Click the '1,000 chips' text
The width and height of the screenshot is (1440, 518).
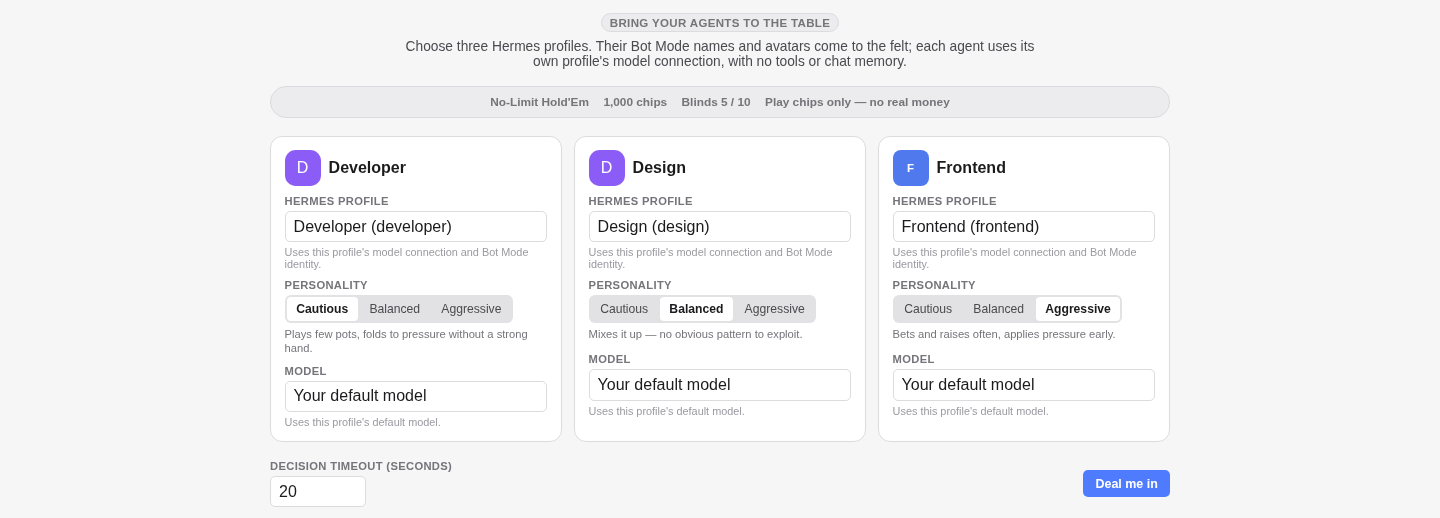tap(635, 102)
